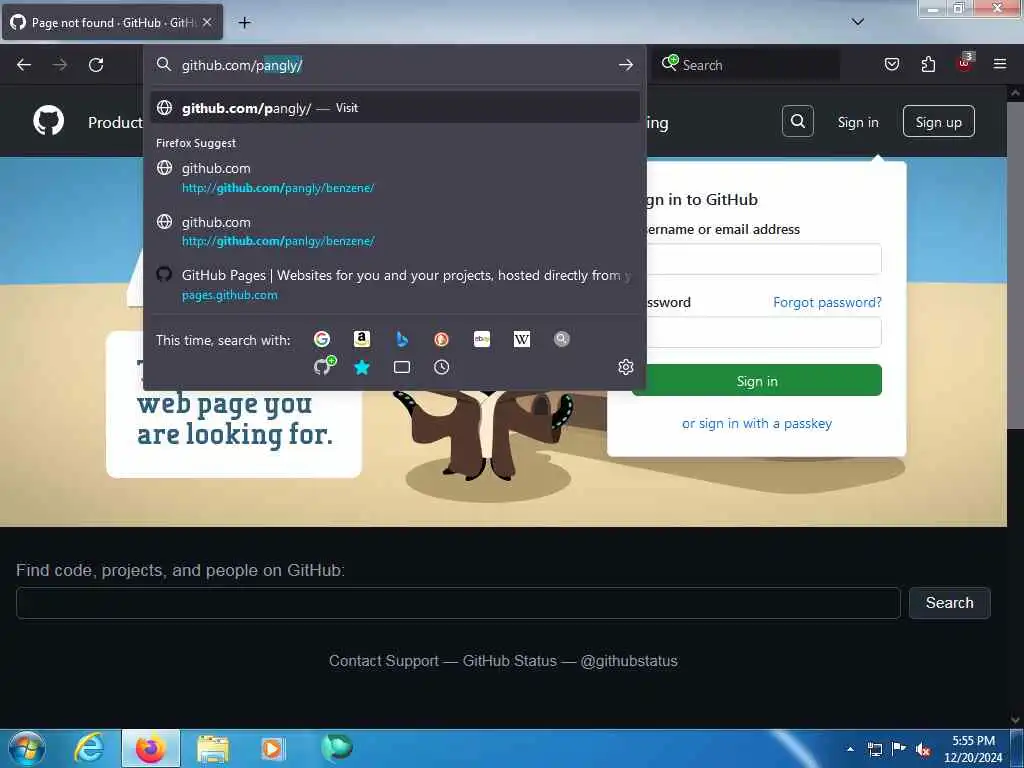Expand the list all tabs chevron

coord(857,22)
